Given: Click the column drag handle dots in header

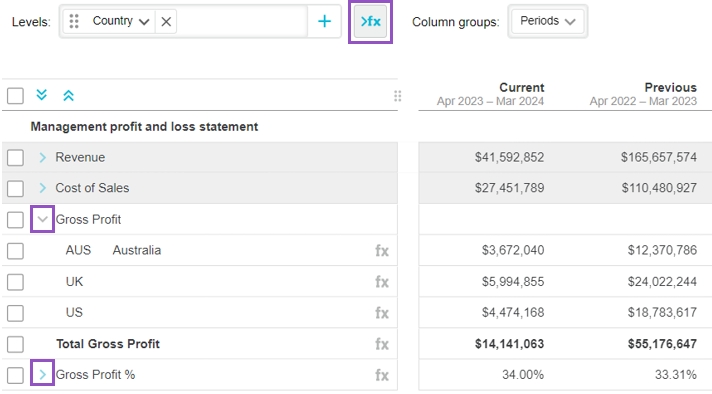Looking at the screenshot, I should tap(397, 96).
